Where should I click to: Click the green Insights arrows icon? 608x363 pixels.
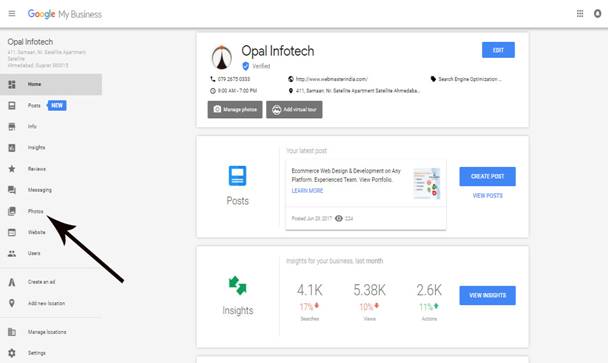pyautogui.click(x=237, y=285)
